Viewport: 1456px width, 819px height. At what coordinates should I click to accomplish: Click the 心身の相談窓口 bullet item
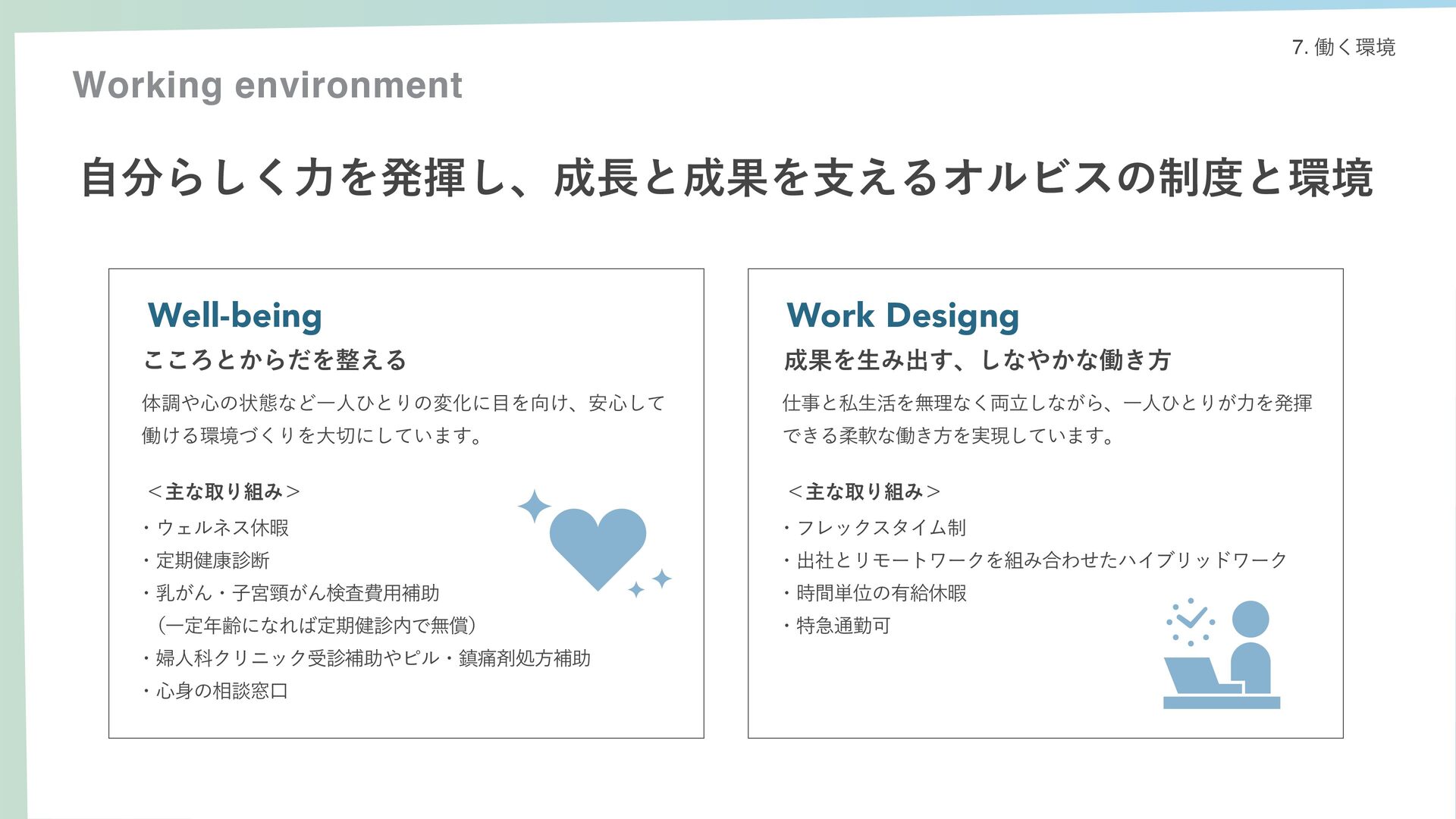221,691
